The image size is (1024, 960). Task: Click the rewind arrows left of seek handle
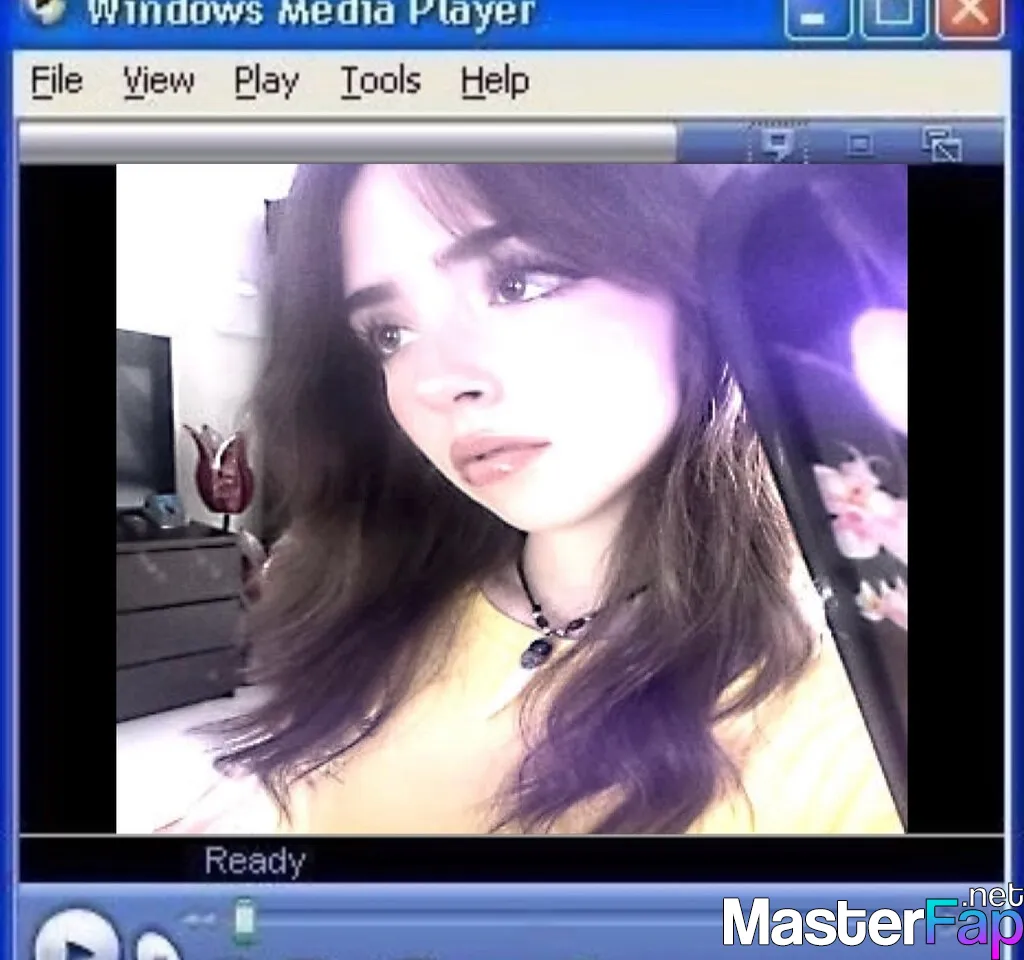tap(199, 920)
